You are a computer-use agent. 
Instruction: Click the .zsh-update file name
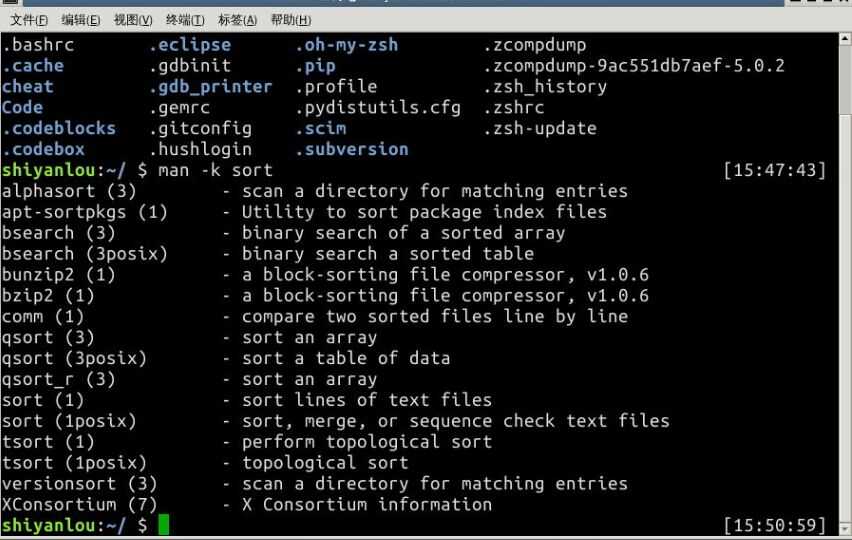(540, 128)
